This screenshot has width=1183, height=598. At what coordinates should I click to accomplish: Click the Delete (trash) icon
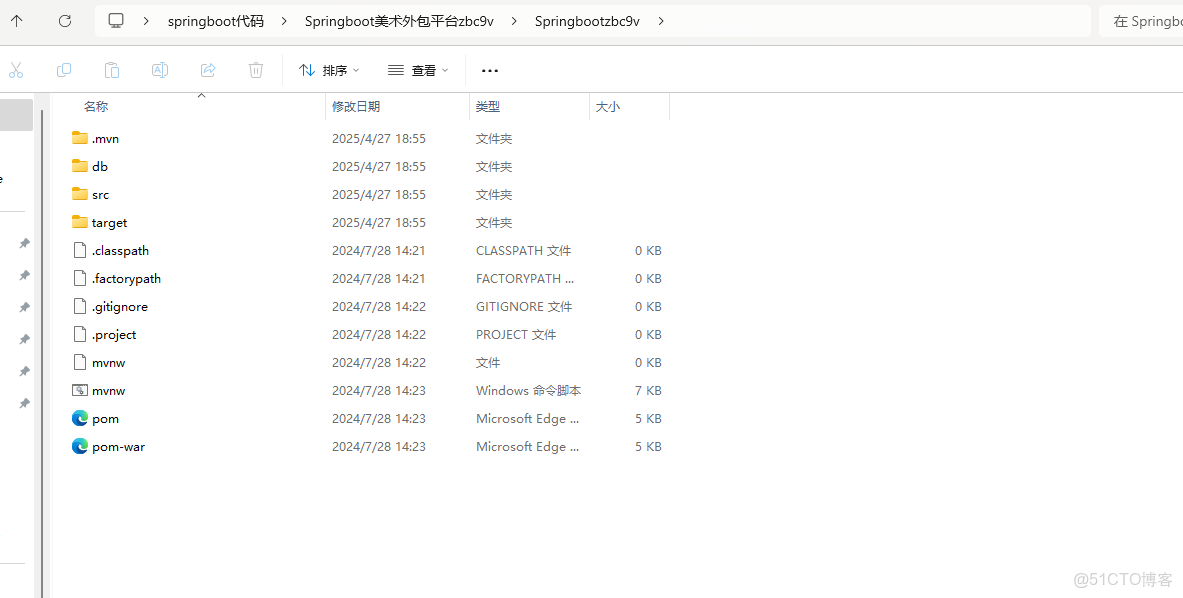coord(256,70)
